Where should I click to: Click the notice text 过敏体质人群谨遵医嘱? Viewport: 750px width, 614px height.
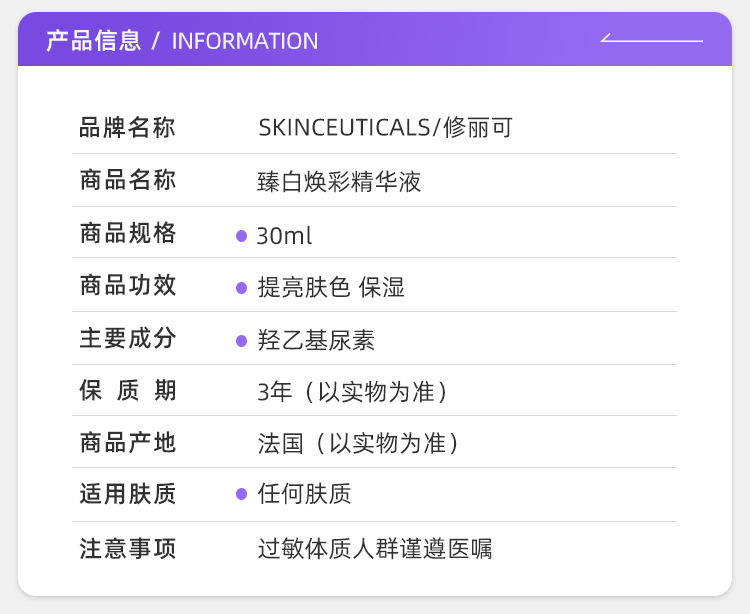[x=375, y=549]
